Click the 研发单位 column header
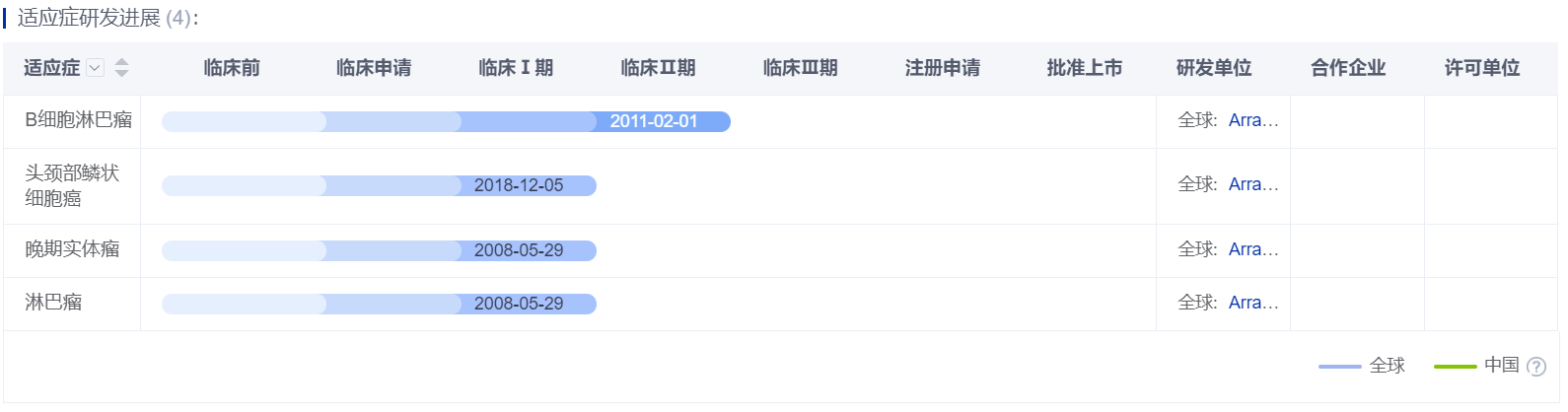1568x412 pixels. coord(1214,68)
